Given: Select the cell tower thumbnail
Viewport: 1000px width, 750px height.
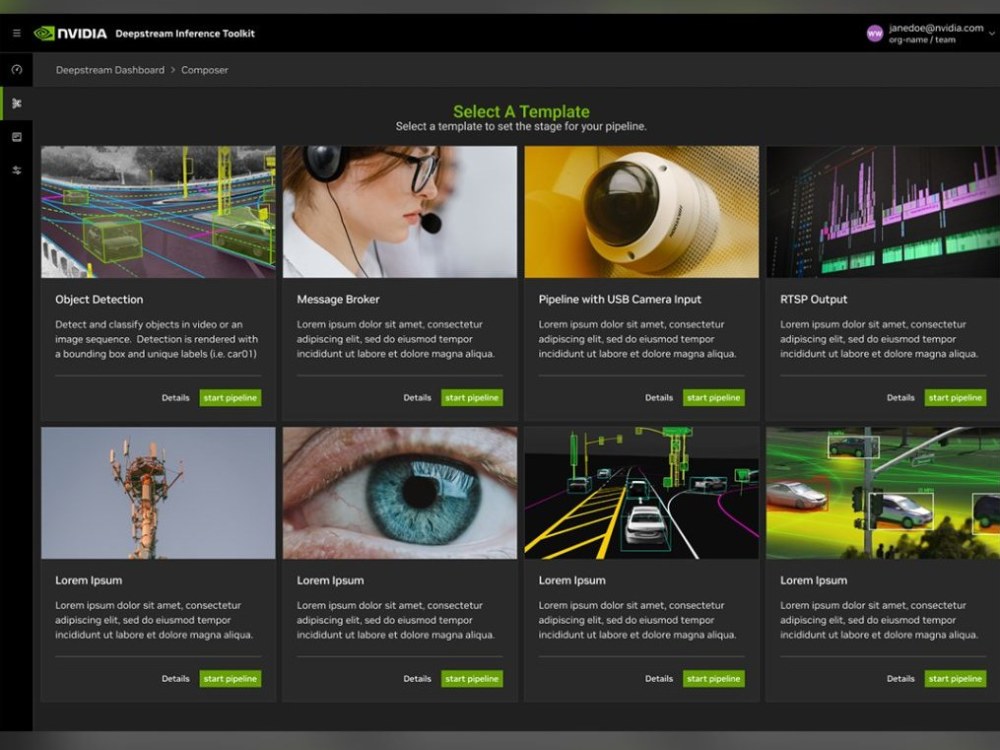Looking at the screenshot, I should pos(158,493).
